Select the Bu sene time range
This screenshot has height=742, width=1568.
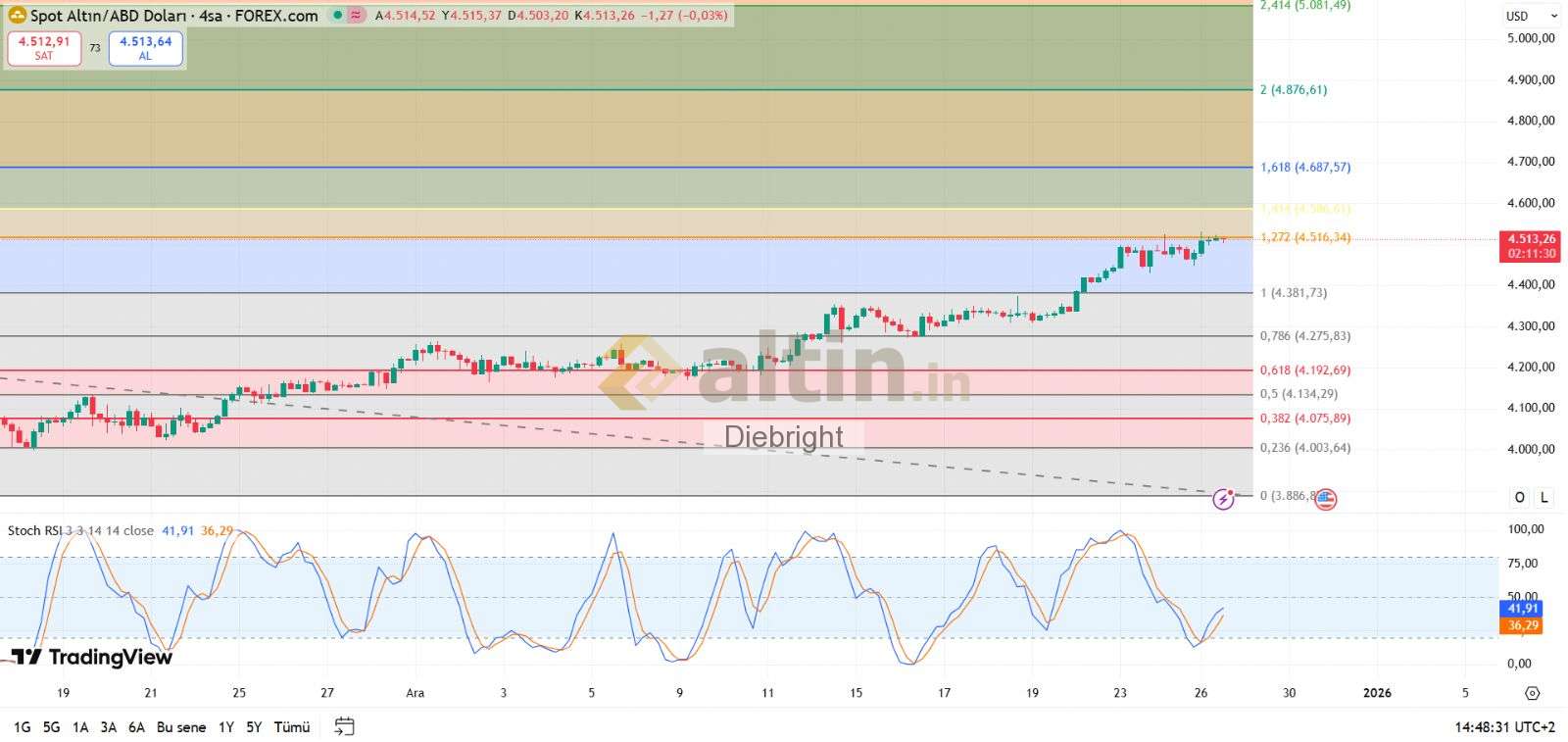click(181, 727)
